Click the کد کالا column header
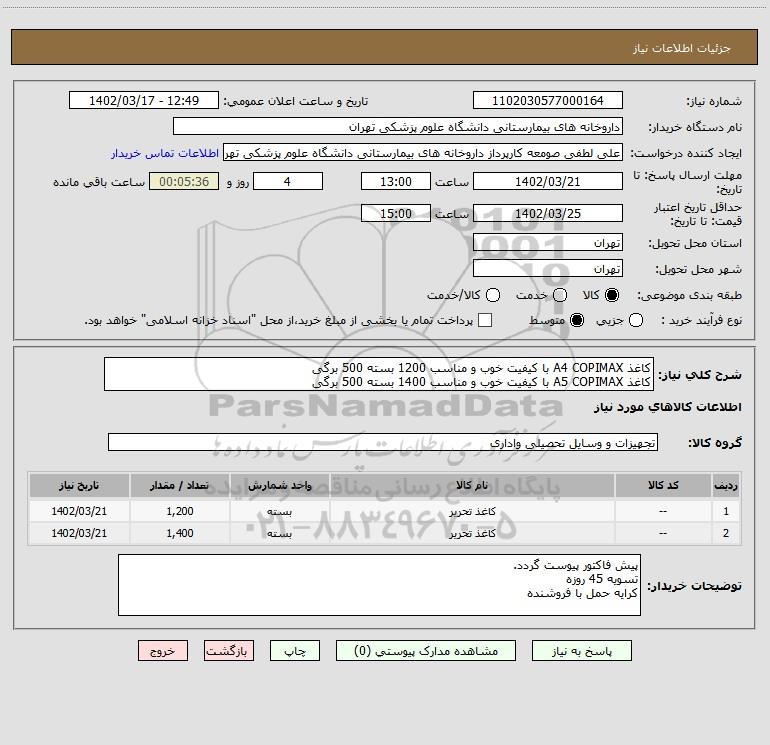The width and height of the screenshot is (770, 745). 663,485
